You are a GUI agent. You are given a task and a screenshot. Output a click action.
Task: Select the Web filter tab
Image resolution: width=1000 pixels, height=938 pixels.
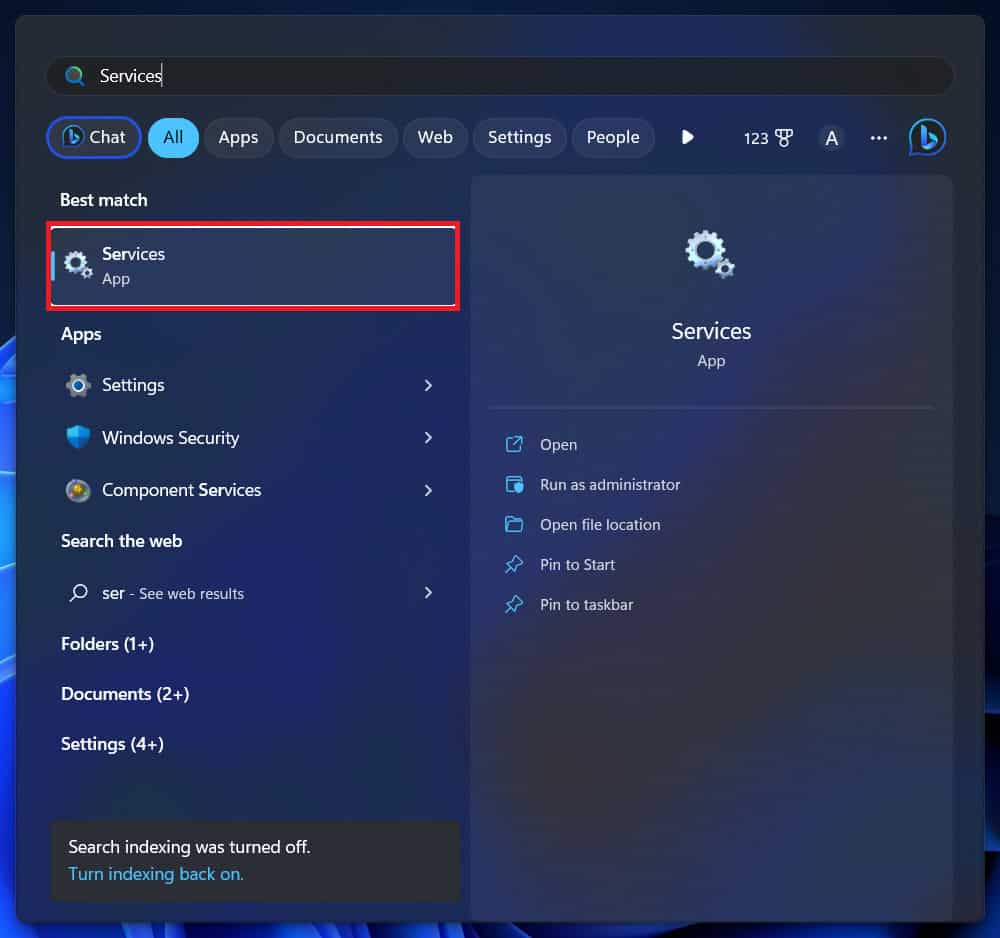pyautogui.click(x=435, y=137)
